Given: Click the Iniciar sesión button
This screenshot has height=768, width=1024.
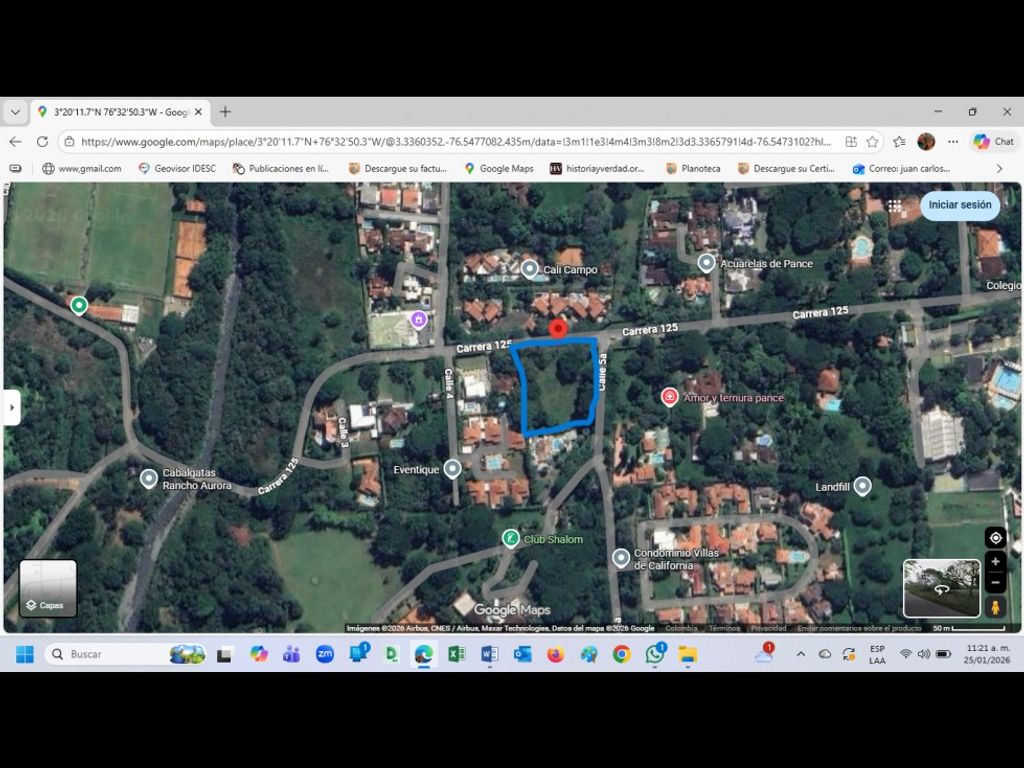Looking at the screenshot, I should (959, 205).
